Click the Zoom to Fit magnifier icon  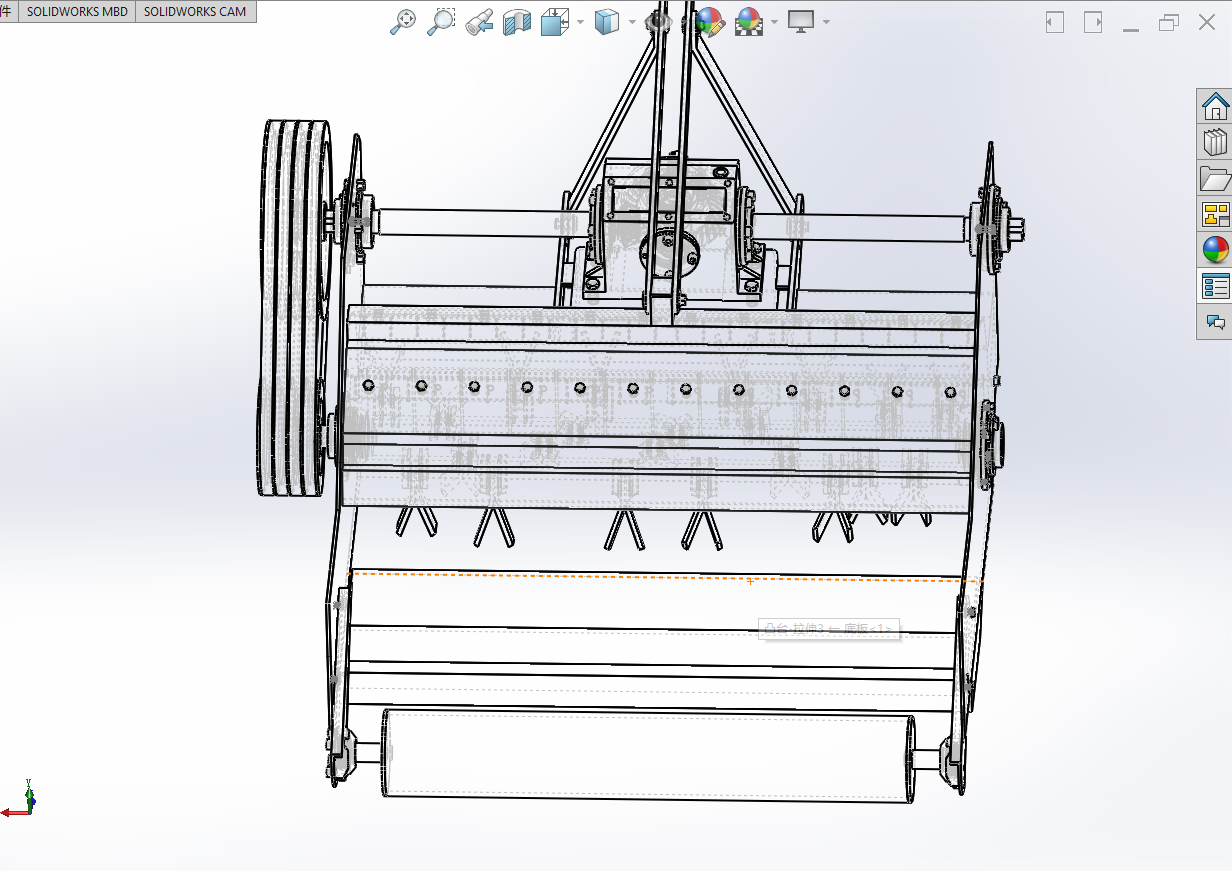[x=402, y=22]
